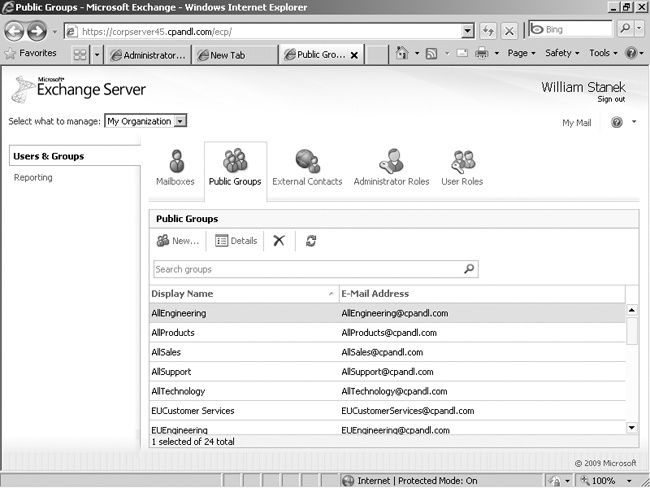Viewport: 650px width, 488px height.
Task: Click the Refresh page icon
Action: click(x=488, y=31)
